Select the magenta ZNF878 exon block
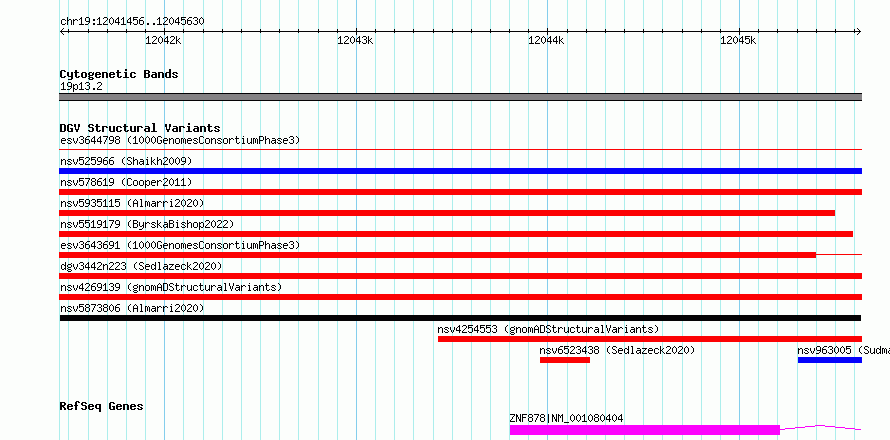The image size is (890, 440). (x=645, y=430)
